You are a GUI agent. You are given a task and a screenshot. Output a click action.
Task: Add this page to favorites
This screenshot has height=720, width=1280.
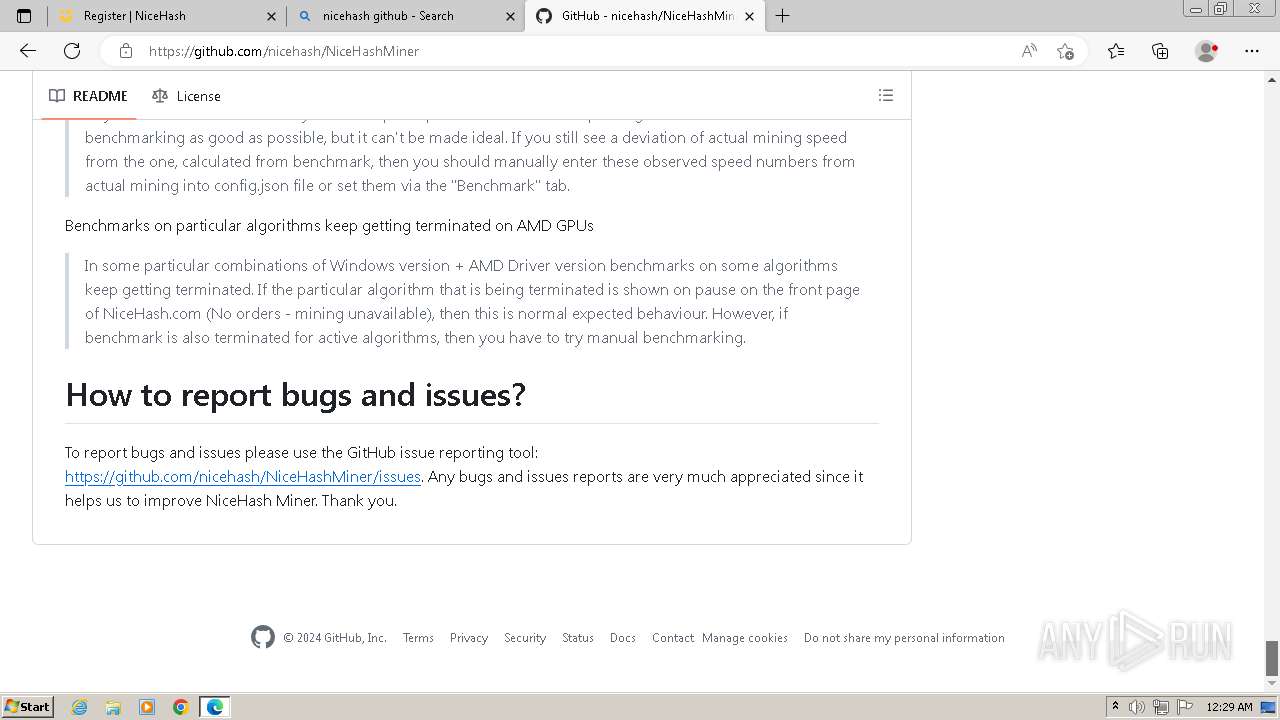coord(1065,51)
